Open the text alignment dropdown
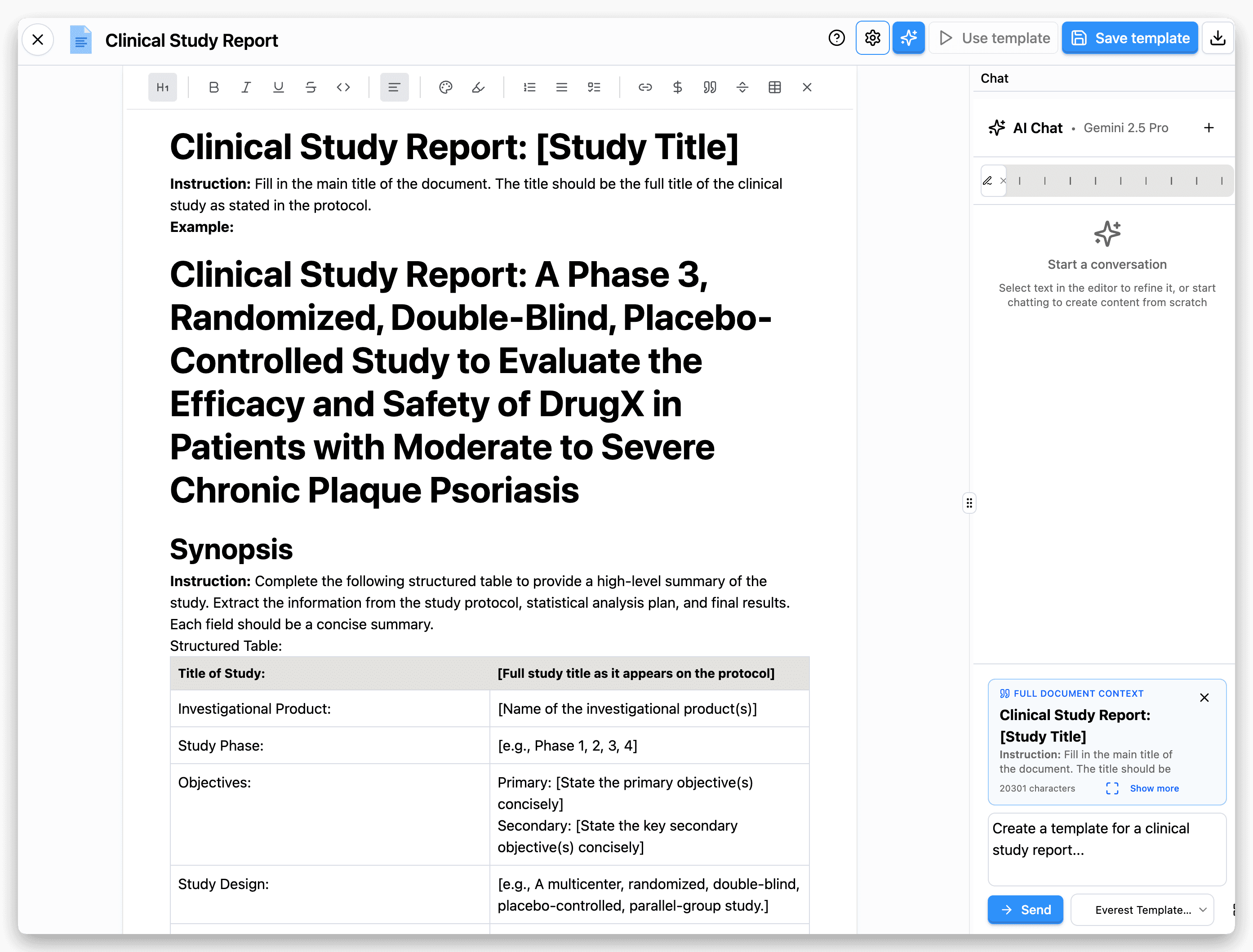The width and height of the screenshot is (1253, 952). pyautogui.click(x=394, y=87)
